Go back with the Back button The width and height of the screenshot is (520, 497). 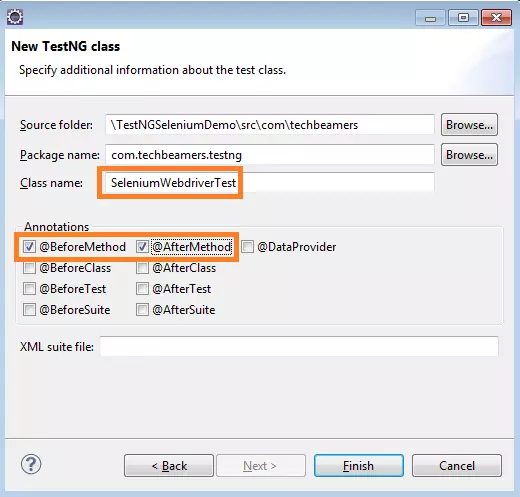169,465
